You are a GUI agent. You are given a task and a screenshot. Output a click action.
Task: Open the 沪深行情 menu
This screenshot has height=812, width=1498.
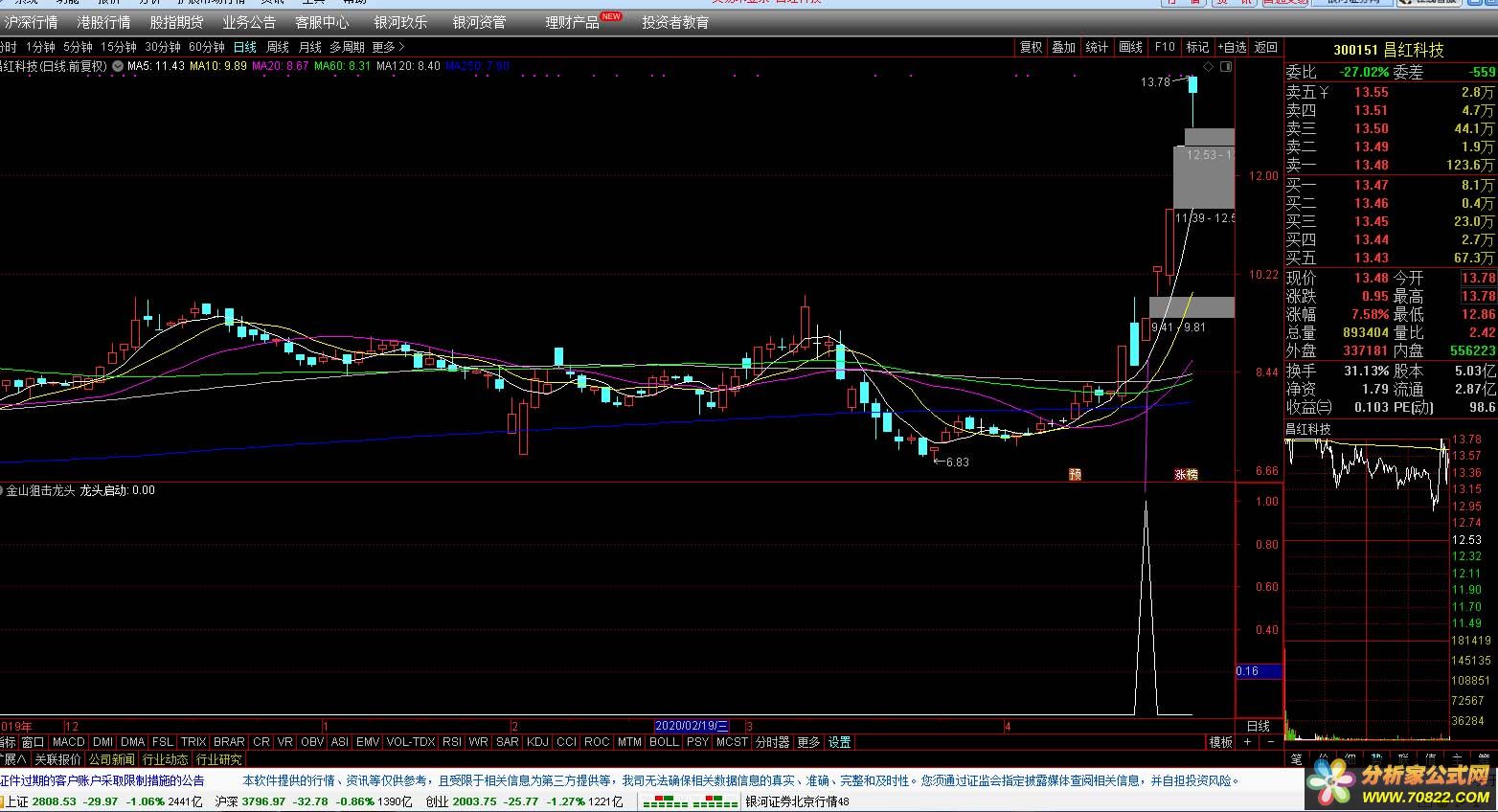pyautogui.click(x=32, y=22)
